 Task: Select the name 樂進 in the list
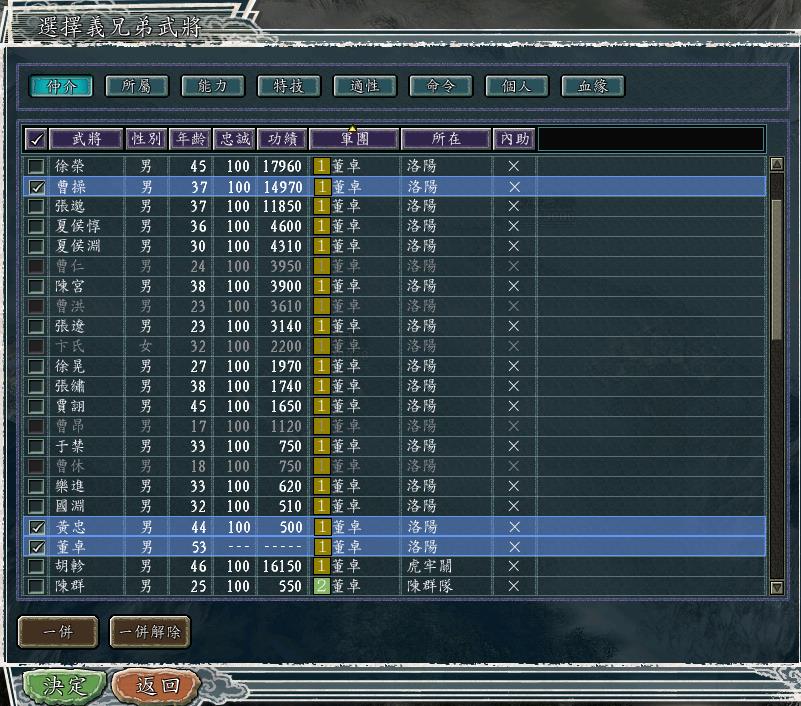(x=70, y=486)
